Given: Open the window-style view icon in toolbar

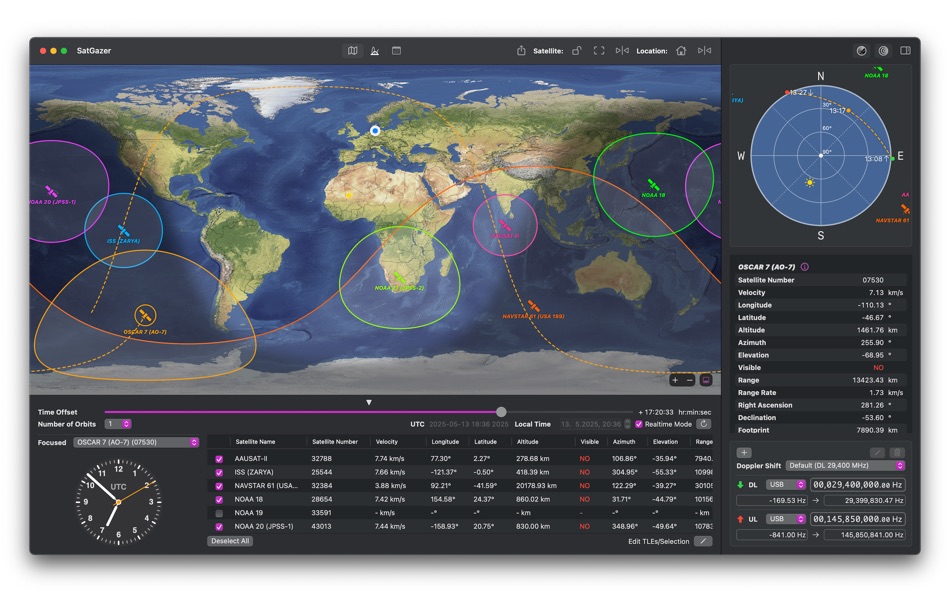Looking at the screenshot, I should click(396, 51).
